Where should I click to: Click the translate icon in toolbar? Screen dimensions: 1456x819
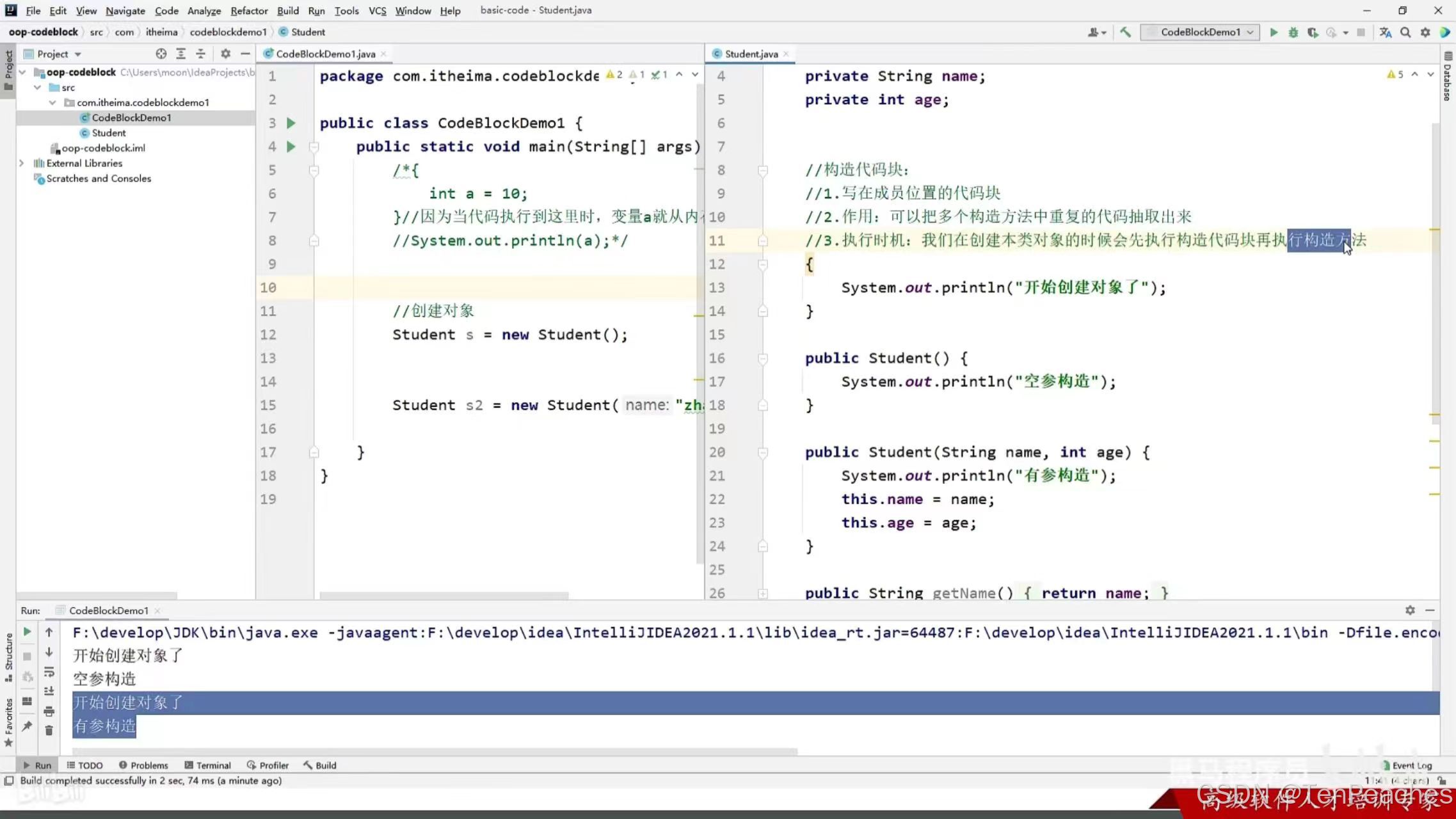pos(1386,32)
